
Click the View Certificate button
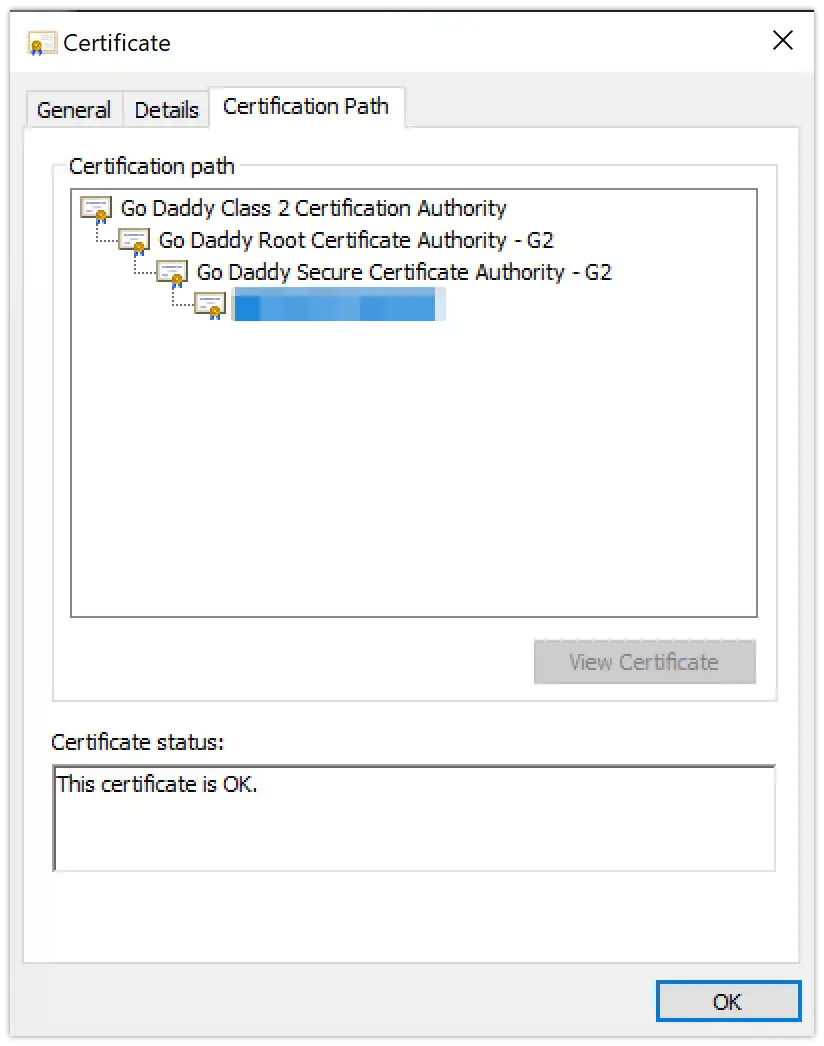click(645, 662)
